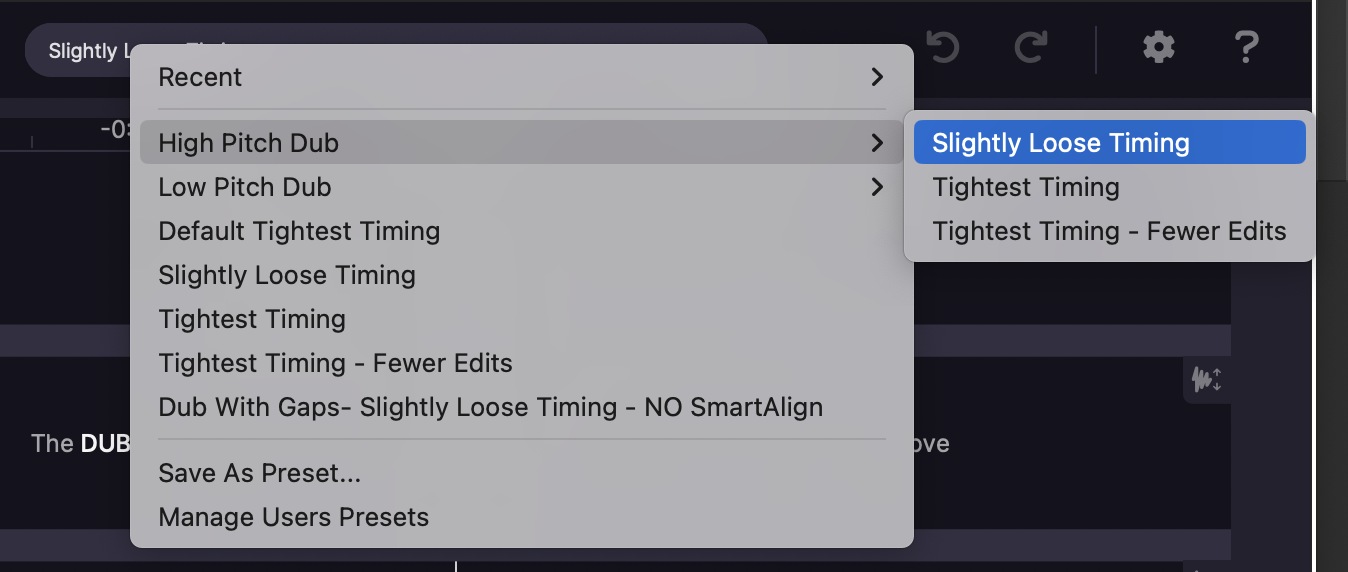This screenshot has width=1348, height=572.
Task: Choose Tightest Timing in the High Pitch submenu
Action: 1025,187
